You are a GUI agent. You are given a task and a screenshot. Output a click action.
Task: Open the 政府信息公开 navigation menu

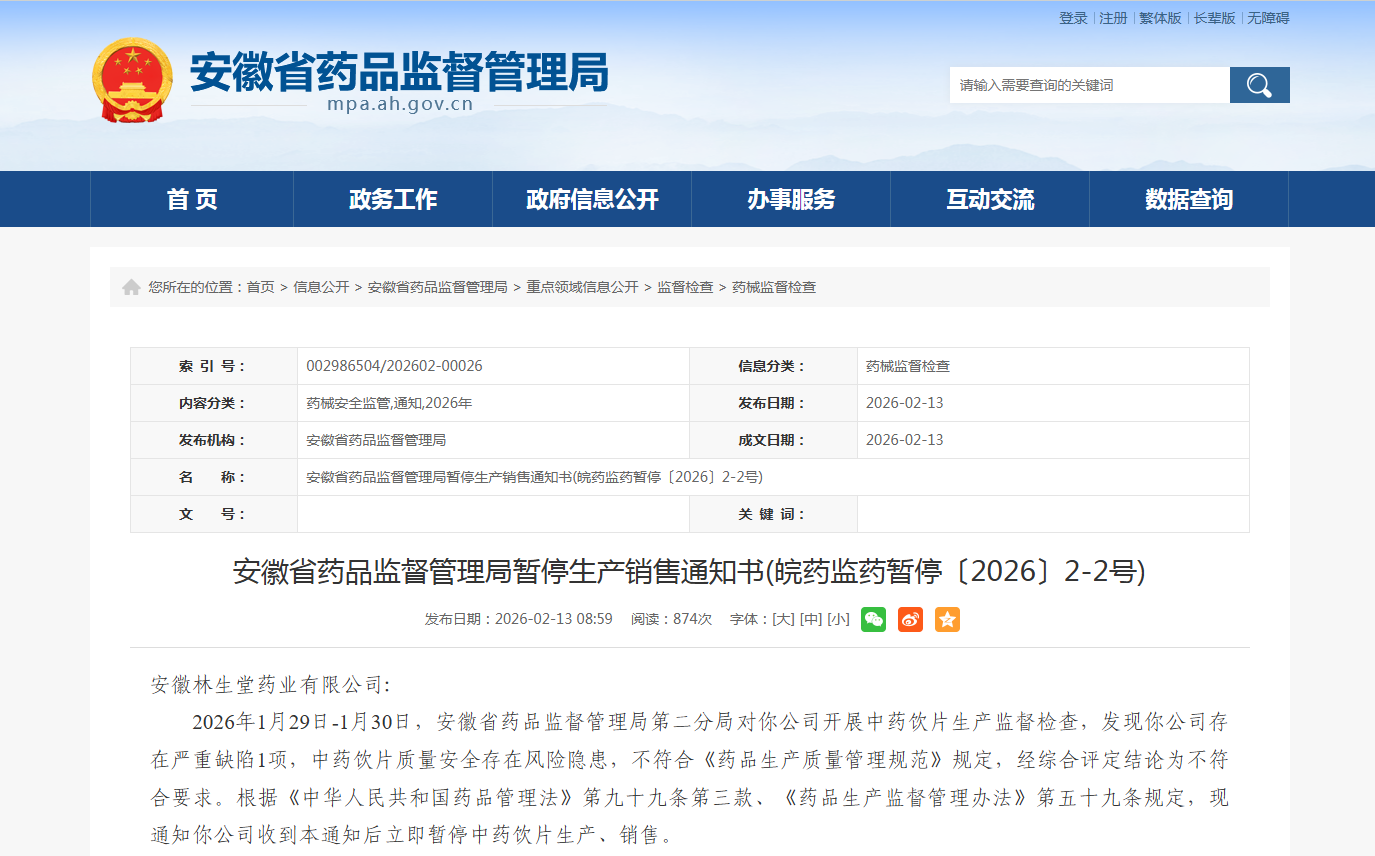click(592, 199)
